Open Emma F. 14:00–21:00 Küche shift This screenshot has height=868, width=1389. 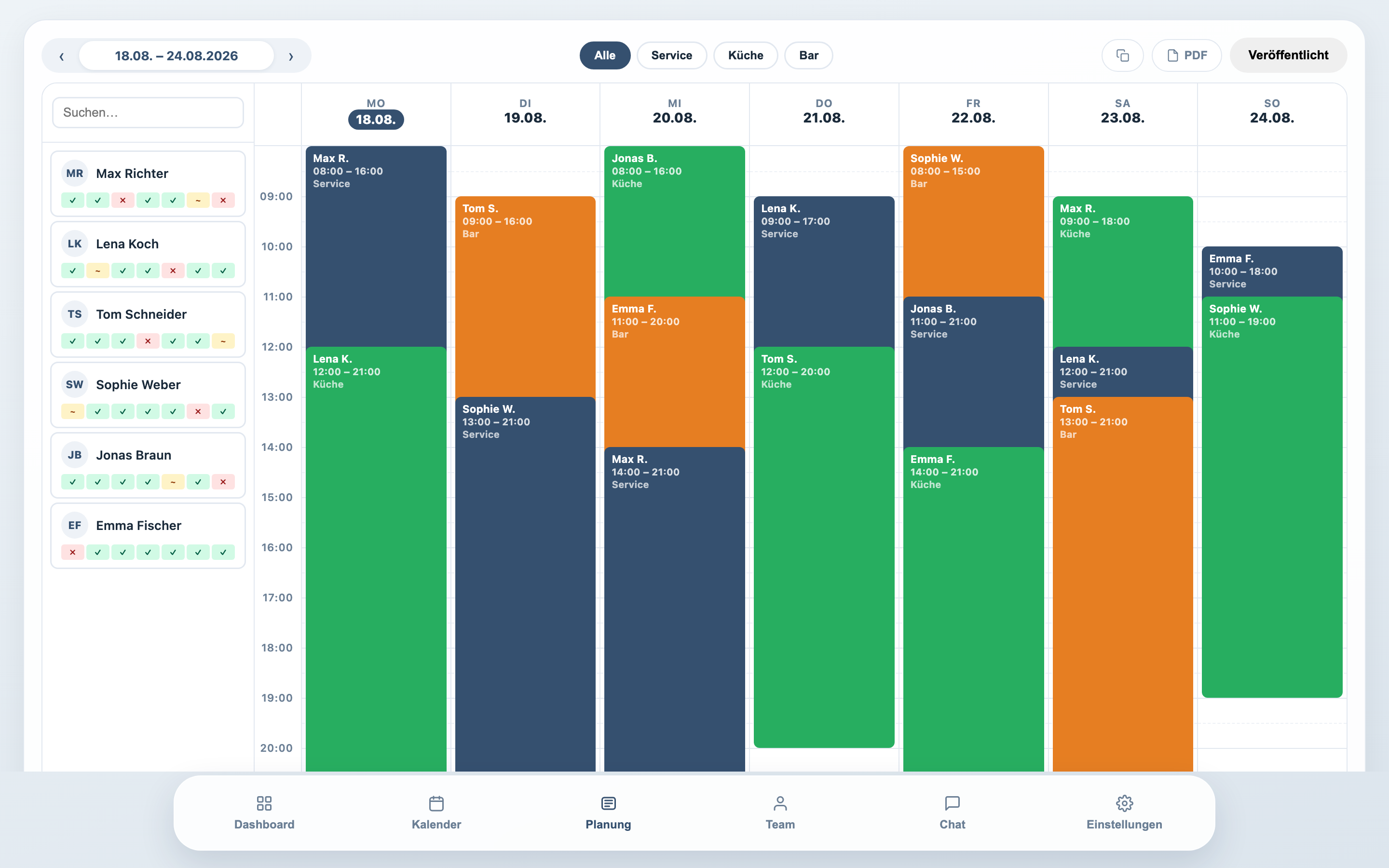973,609
